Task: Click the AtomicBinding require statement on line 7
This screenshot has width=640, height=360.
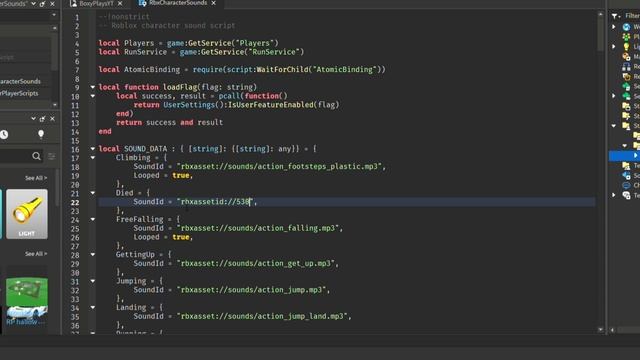Action: (242, 69)
